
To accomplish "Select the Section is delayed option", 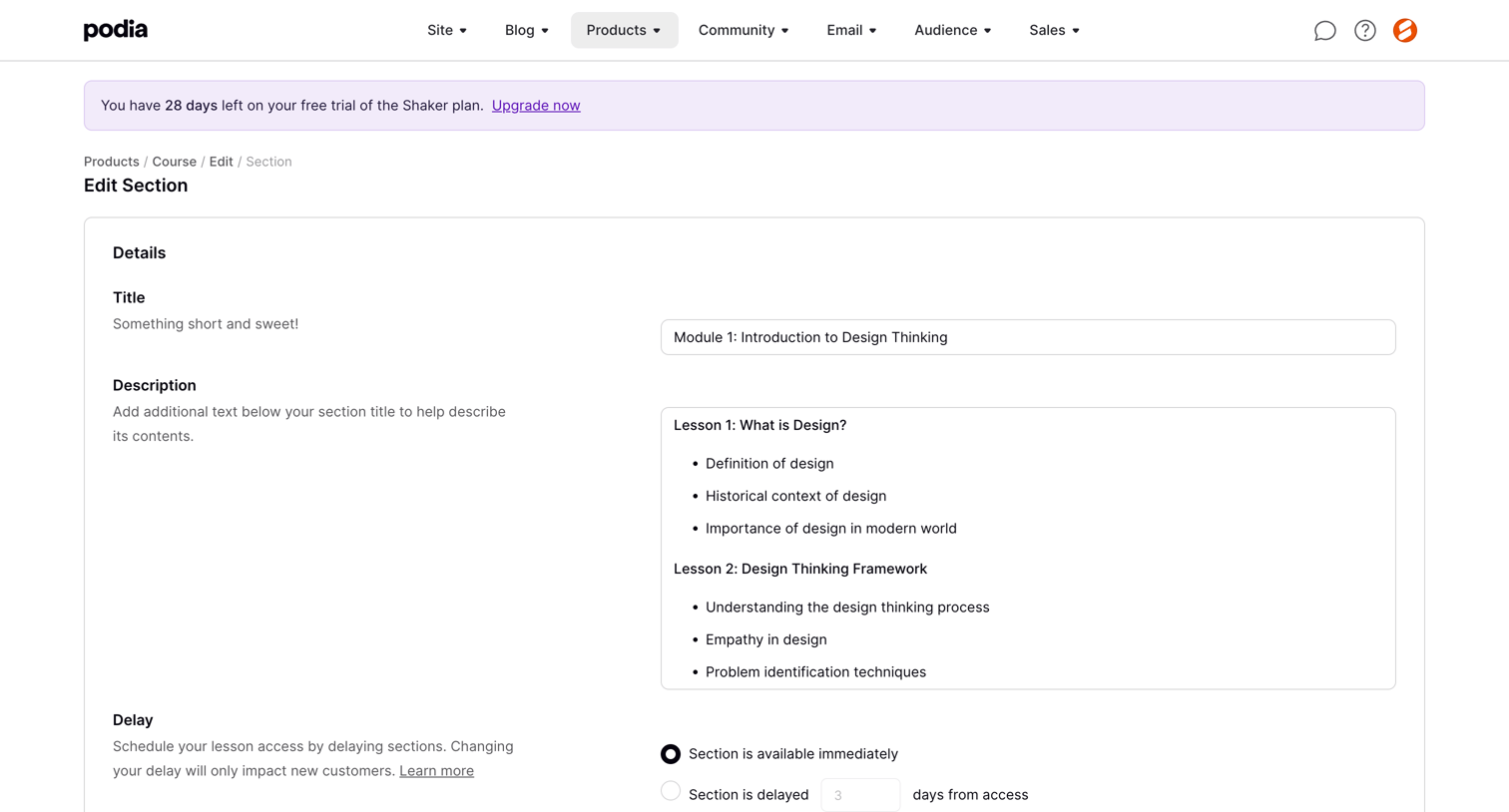I will coord(671,791).
